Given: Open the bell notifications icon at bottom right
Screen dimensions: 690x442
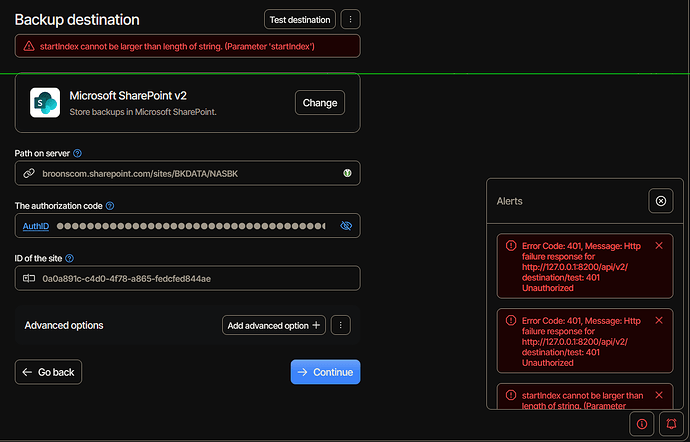Looking at the screenshot, I should [x=669, y=423].
